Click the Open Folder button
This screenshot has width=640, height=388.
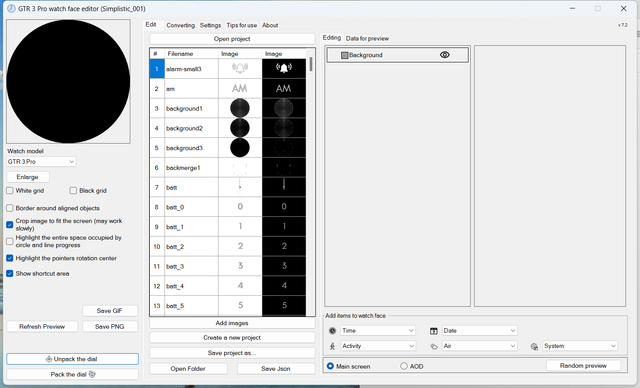click(x=188, y=368)
